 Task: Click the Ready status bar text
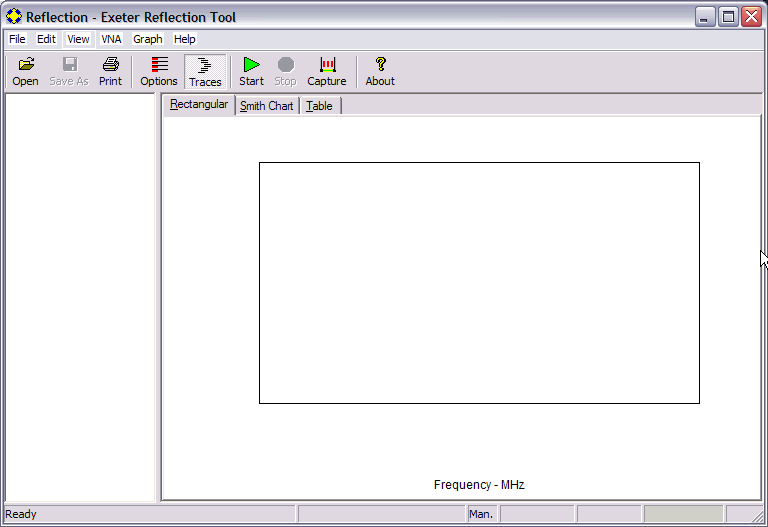point(21,514)
